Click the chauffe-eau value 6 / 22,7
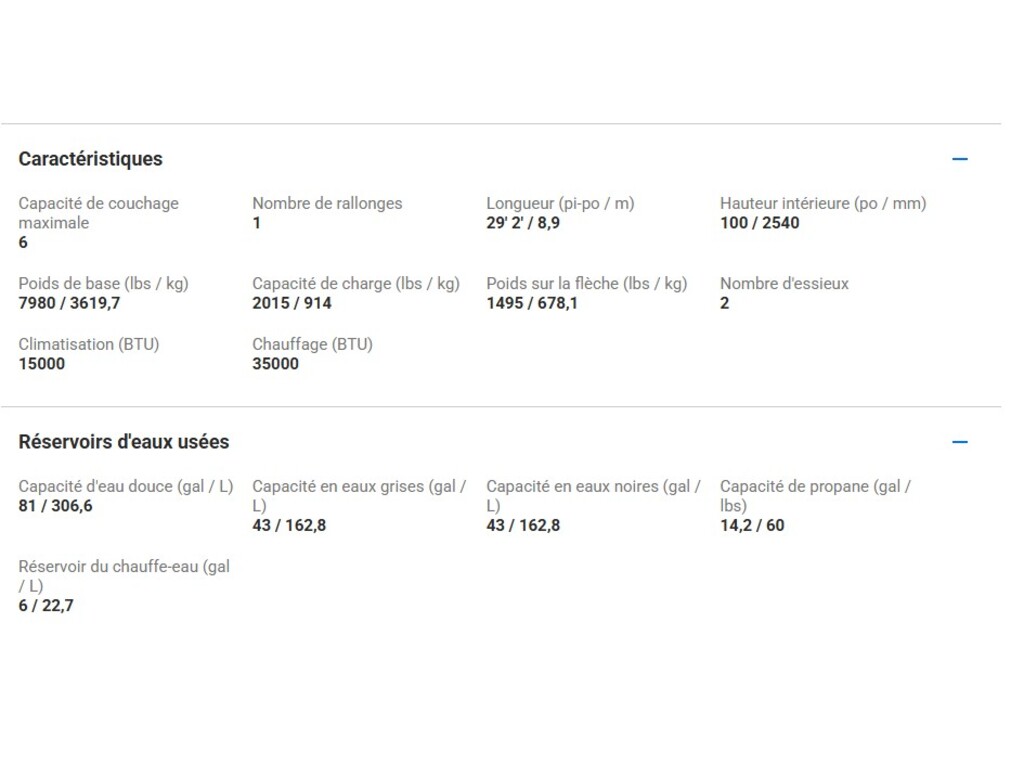 (46, 606)
